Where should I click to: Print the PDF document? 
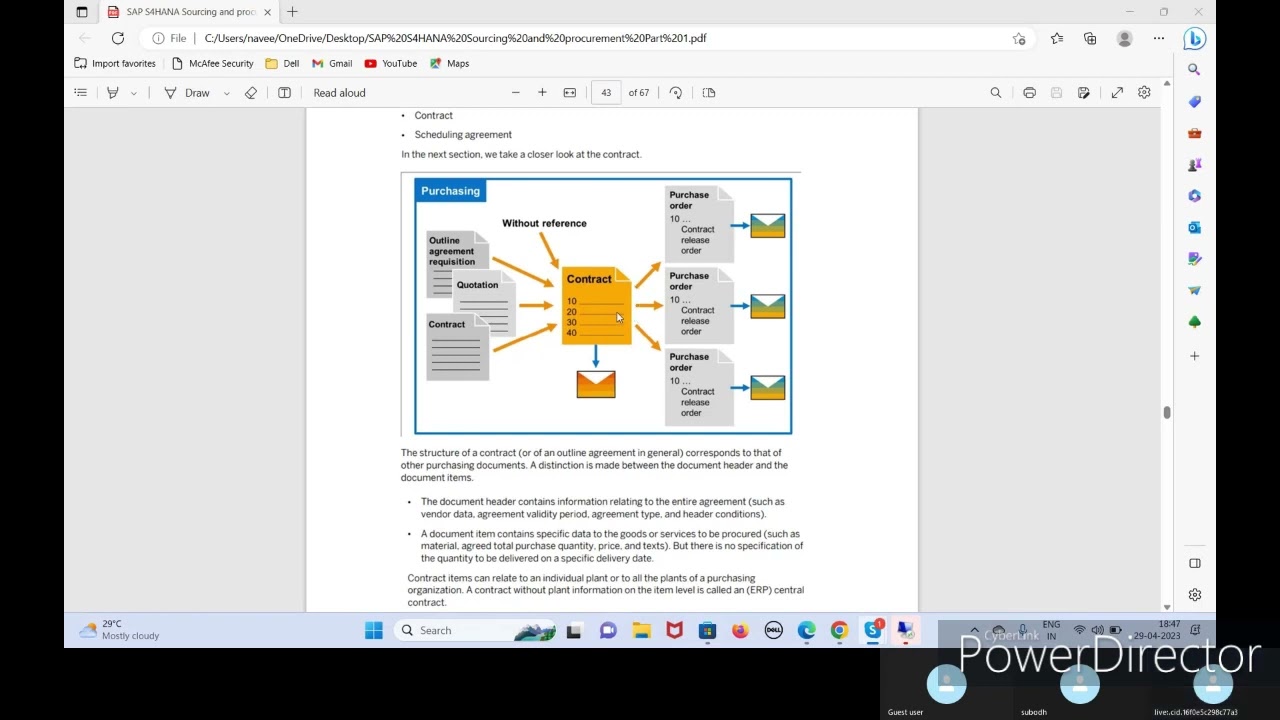1029,93
